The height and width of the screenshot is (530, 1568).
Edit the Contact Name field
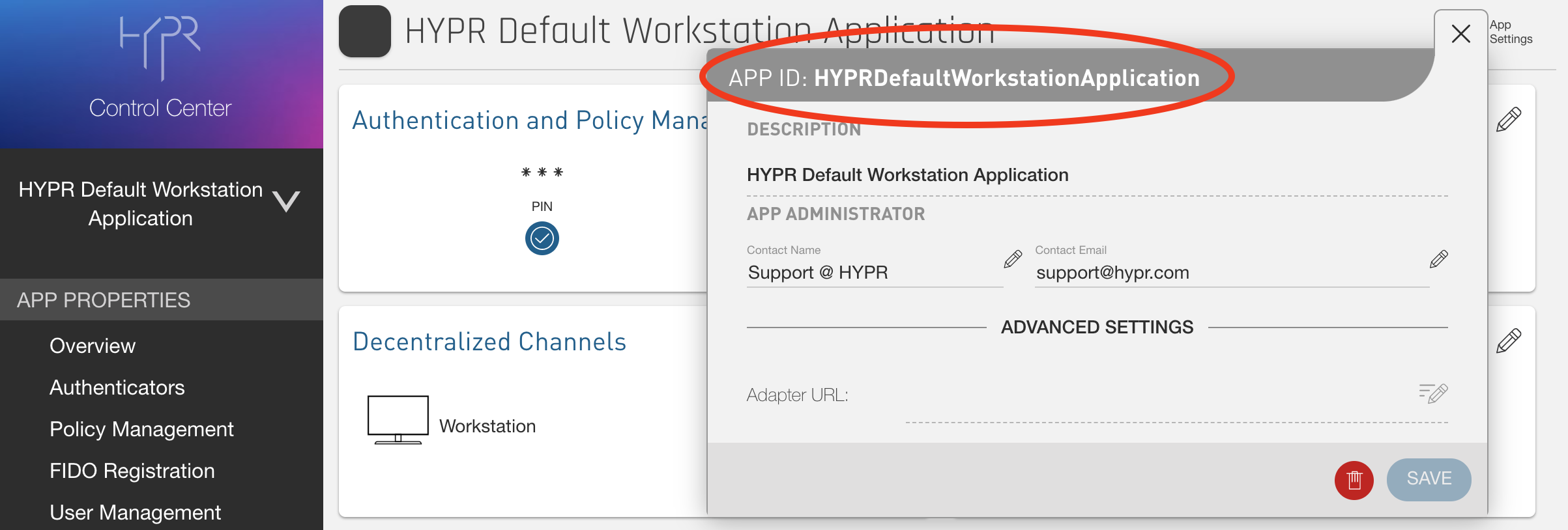1013,259
